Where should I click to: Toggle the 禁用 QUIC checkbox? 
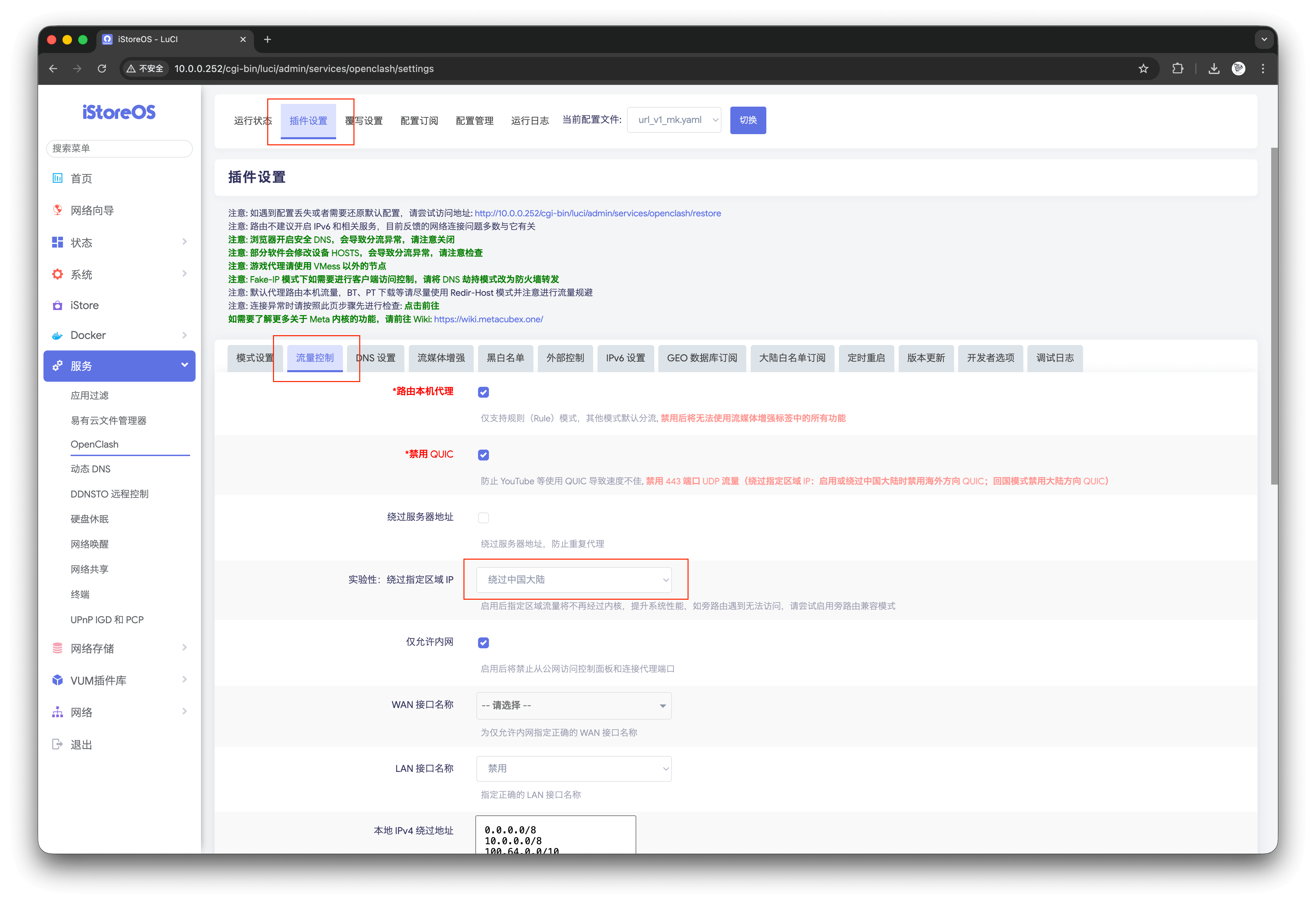pos(483,455)
